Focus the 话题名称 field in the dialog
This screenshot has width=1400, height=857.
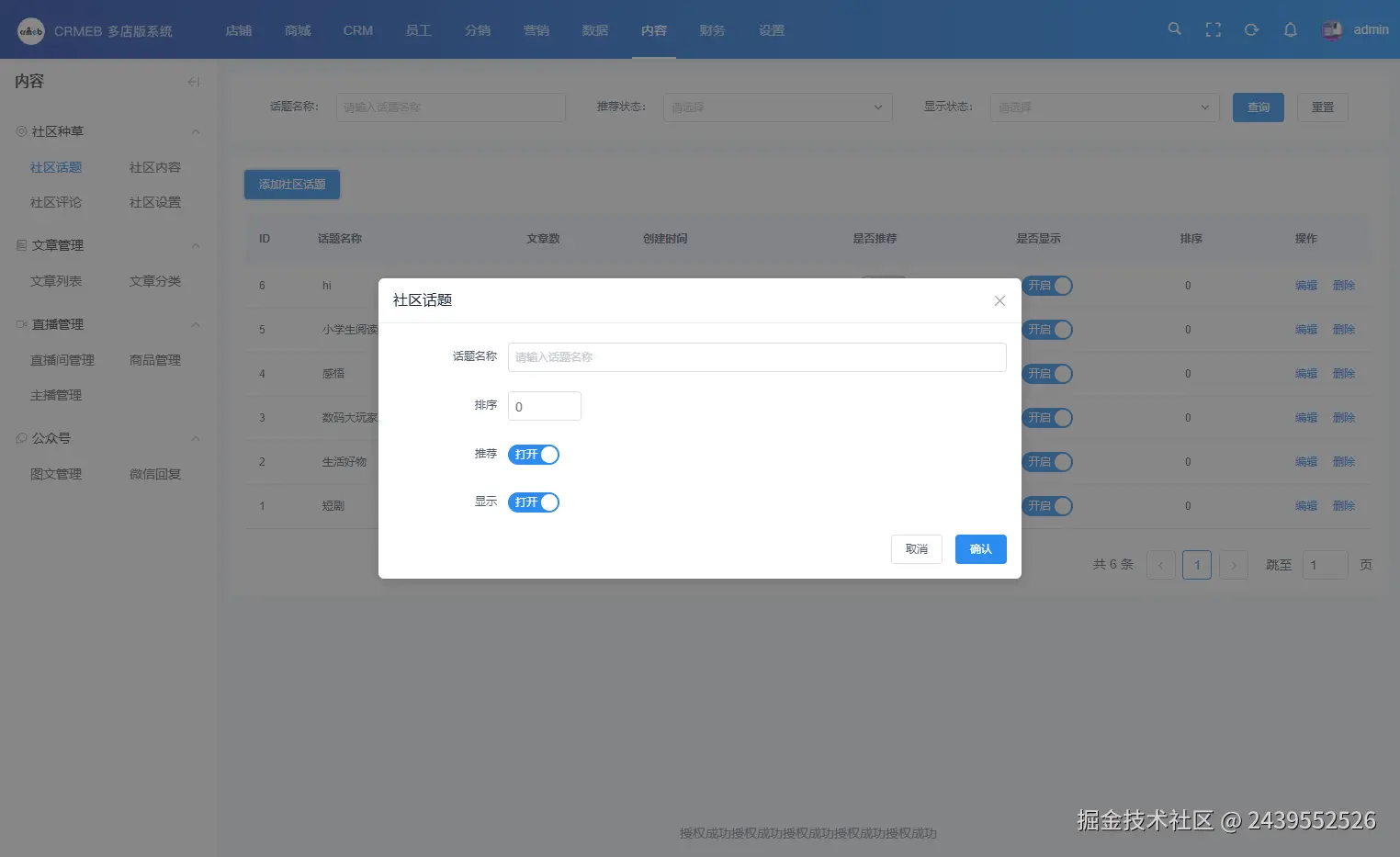click(x=757, y=357)
